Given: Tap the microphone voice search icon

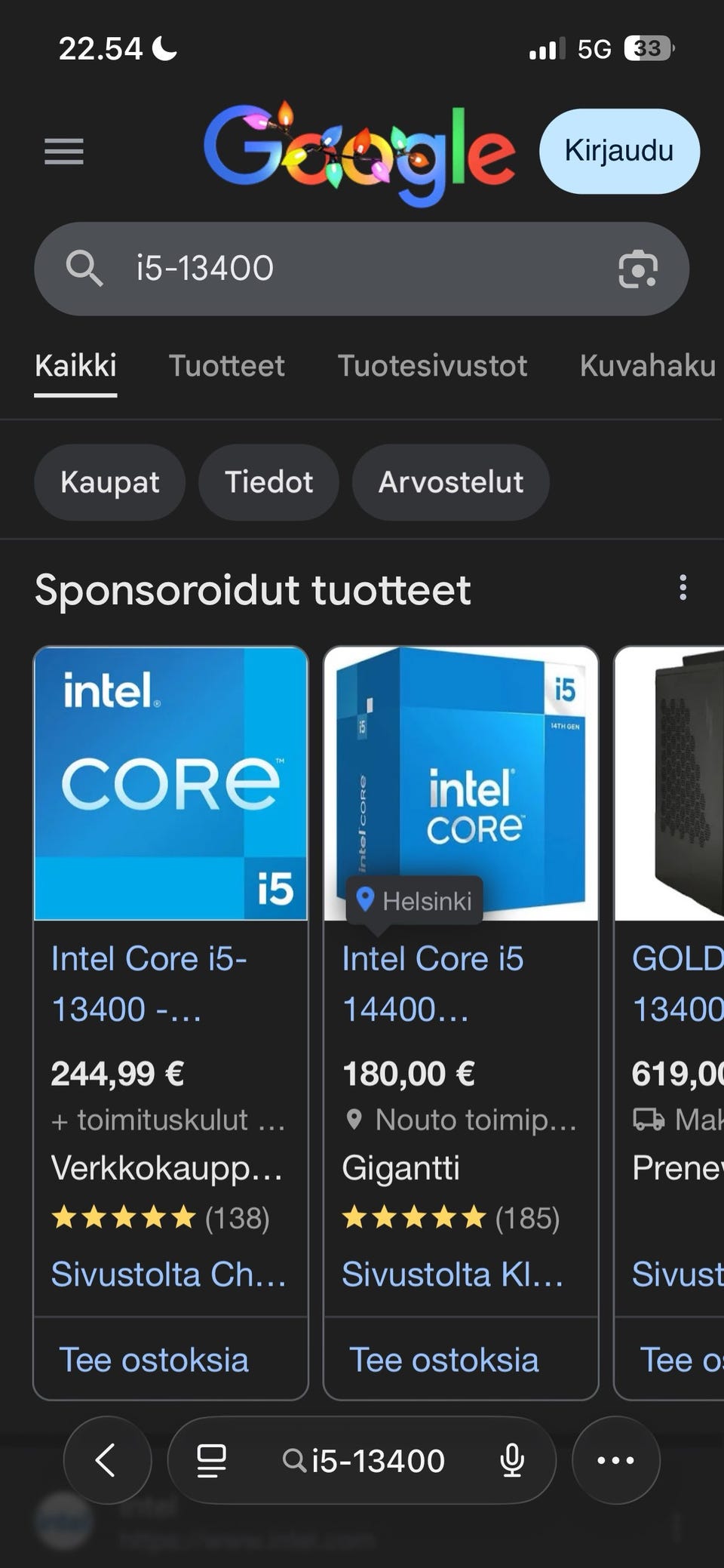Looking at the screenshot, I should click(x=512, y=1461).
